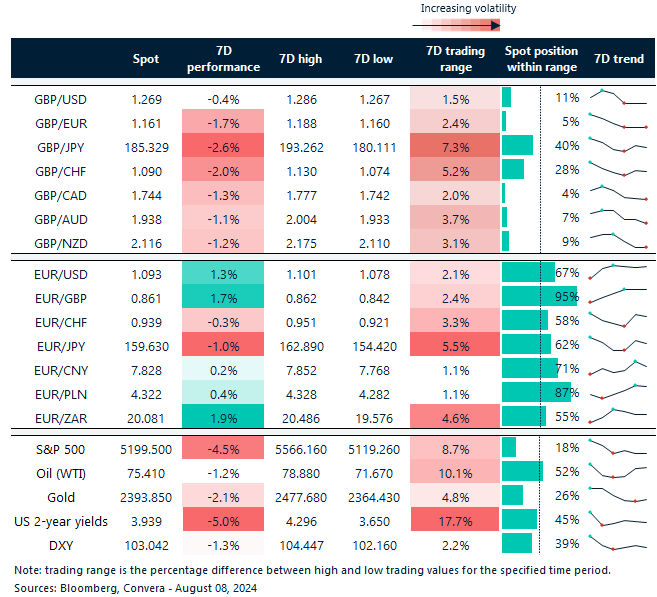Select the EUR/USD row label
Viewport: 657px width, 597px height.
tap(61, 275)
